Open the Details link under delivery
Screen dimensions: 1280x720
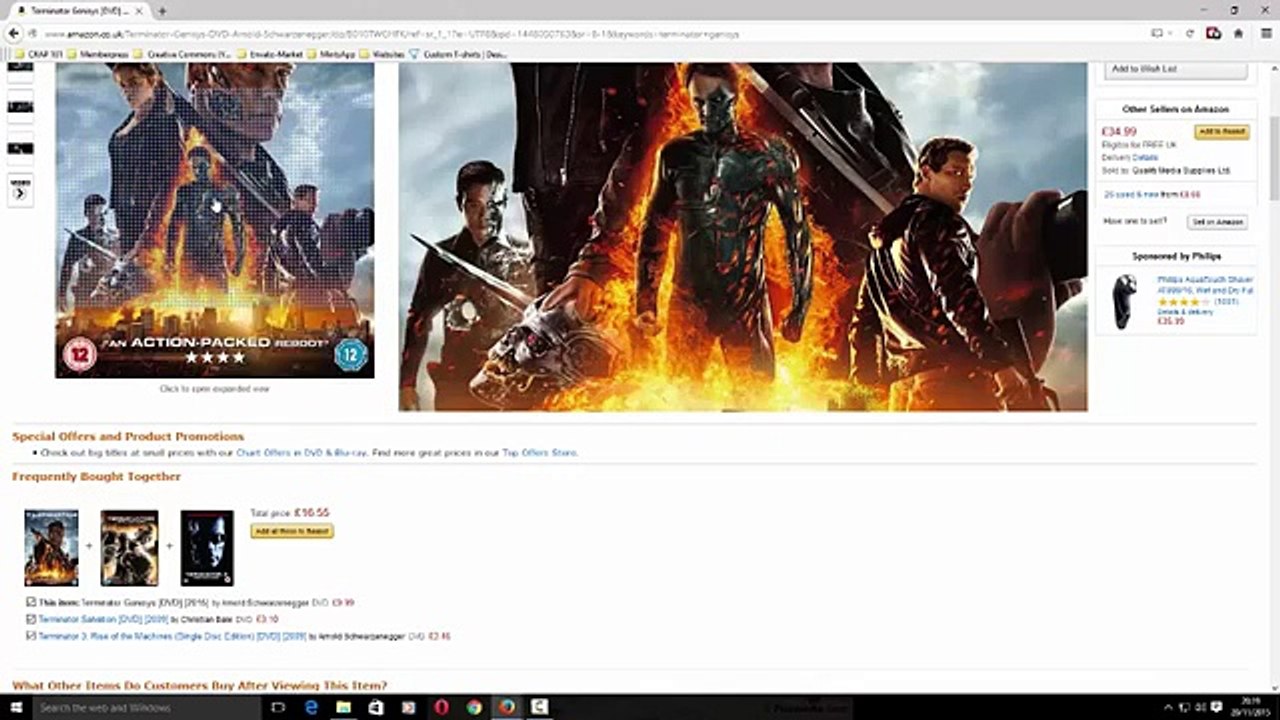(x=1145, y=157)
